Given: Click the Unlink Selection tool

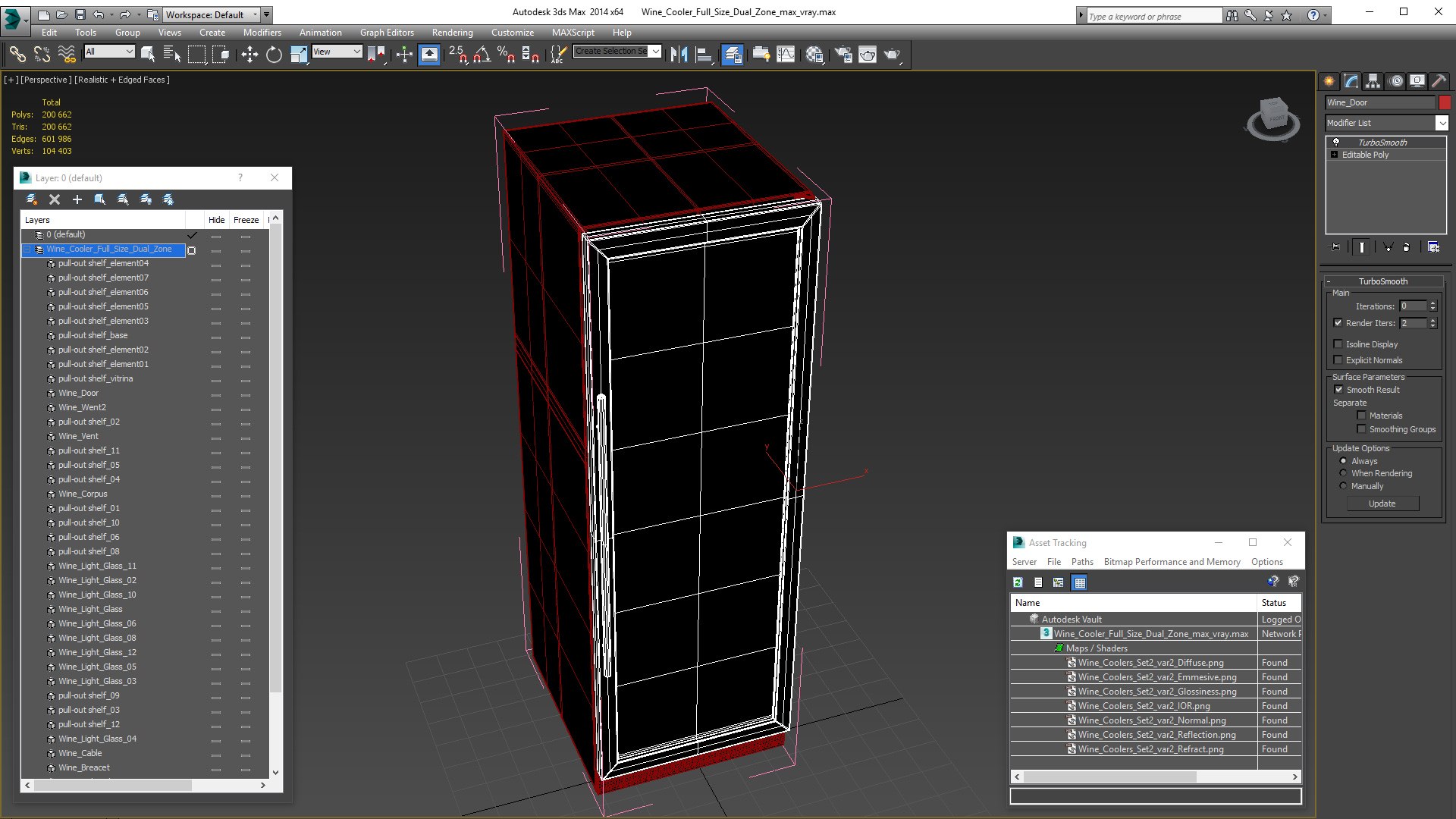Looking at the screenshot, I should click(x=42, y=54).
